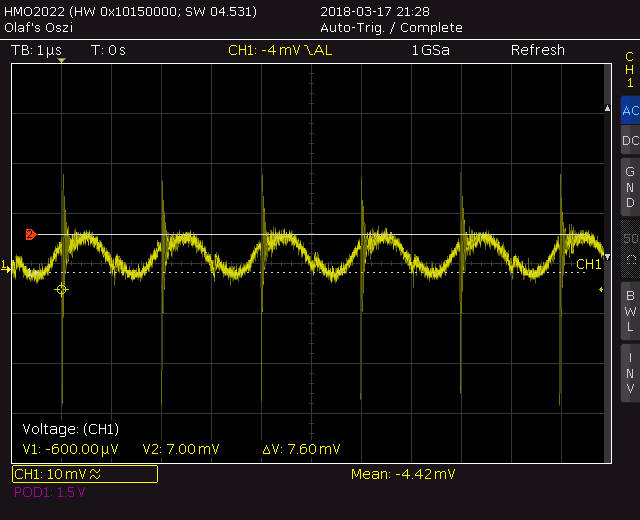This screenshot has height=520, width=640.
Task: Click the 1 GSa sample rate readout
Action: click(x=431, y=50)
